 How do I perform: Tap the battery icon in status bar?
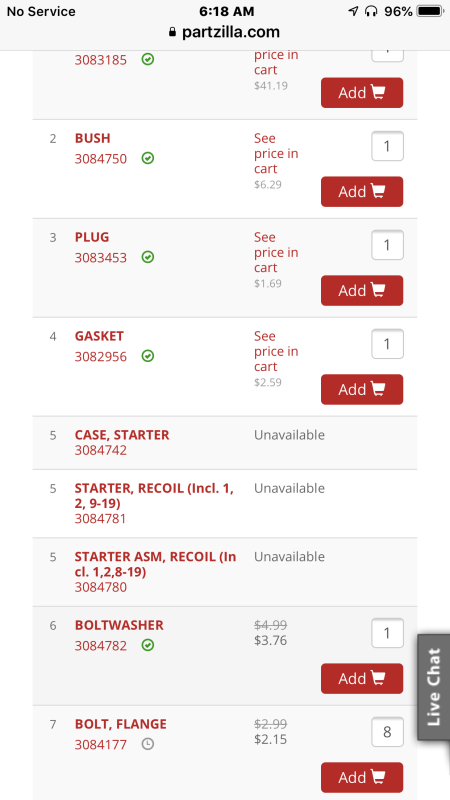pos(431,11)
